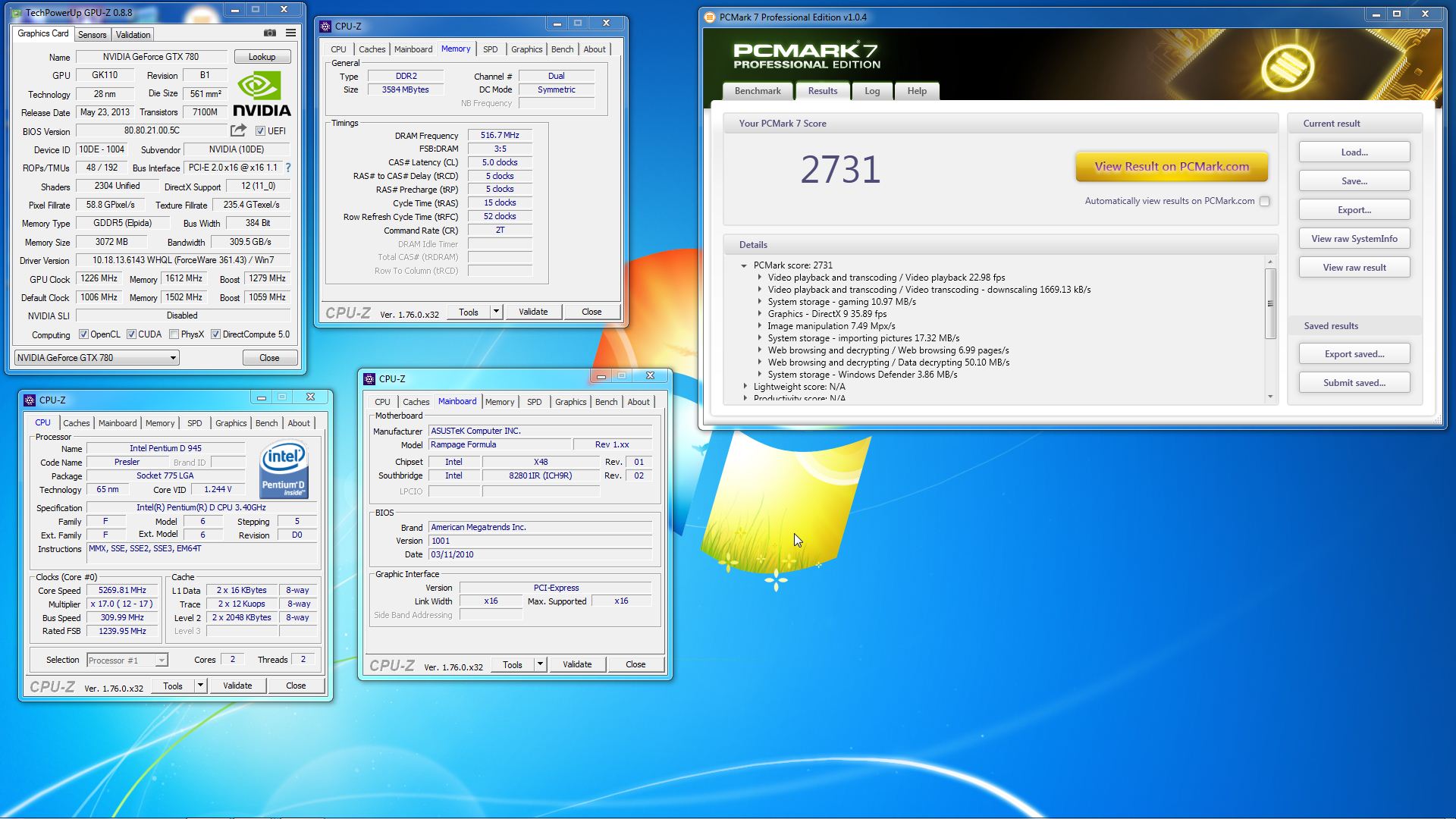Click View raw SystemInfo button
This screenshot has width=1456, height=819.
1354,239
